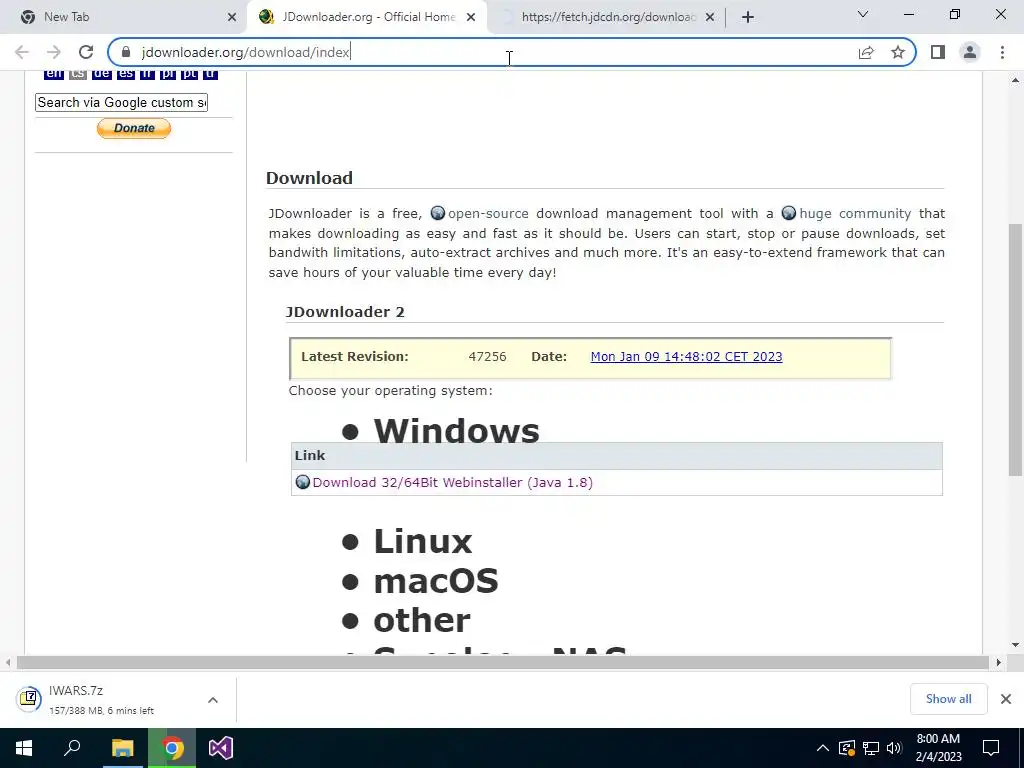Click the horizontal scrollbar right arrow
The height and width of the screenshot is (768, 1024).
pyautogui.click(x=999, y=663)
